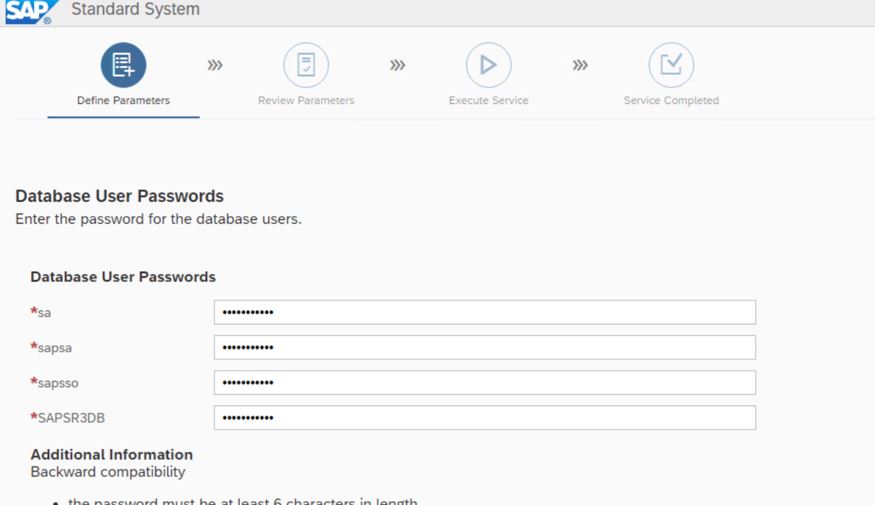Select the Review Parameters step icon
The width and height of the screenshot is (875, 505).
coord(306,65)
